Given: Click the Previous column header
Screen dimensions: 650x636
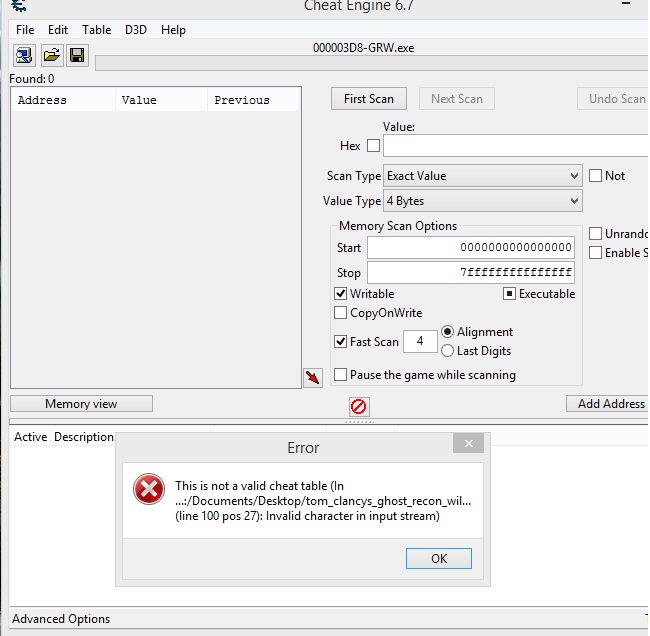Looking at the screenshot, I should pyautogui.click(x=254, y=100).
